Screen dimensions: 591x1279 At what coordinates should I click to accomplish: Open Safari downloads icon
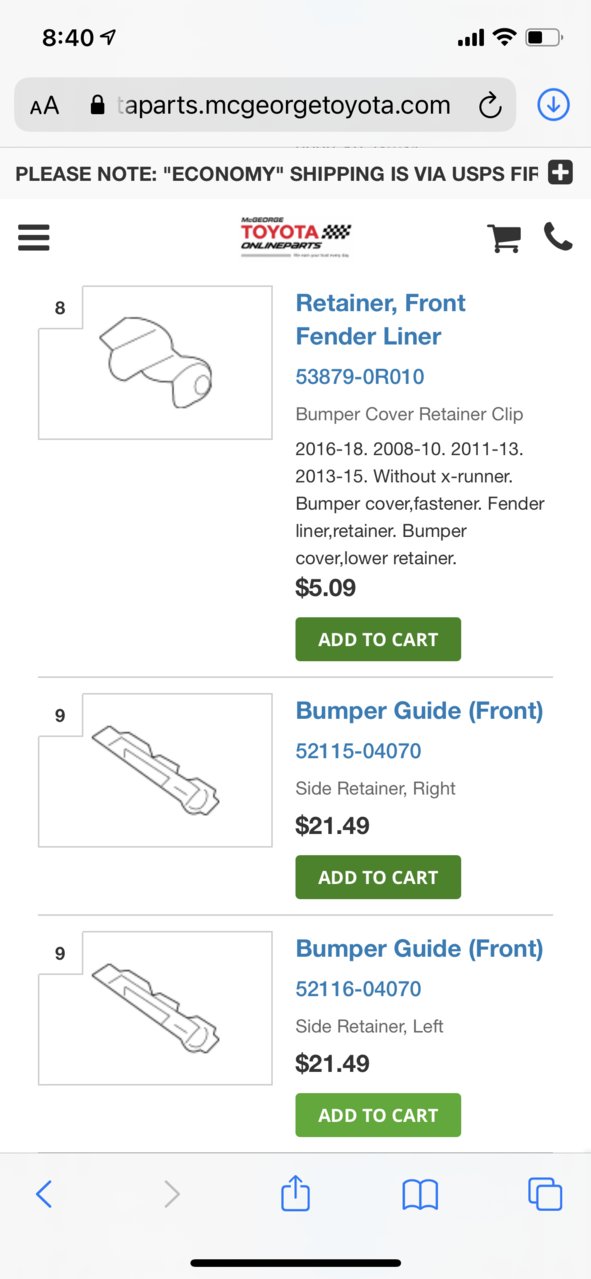click(553, 105)
